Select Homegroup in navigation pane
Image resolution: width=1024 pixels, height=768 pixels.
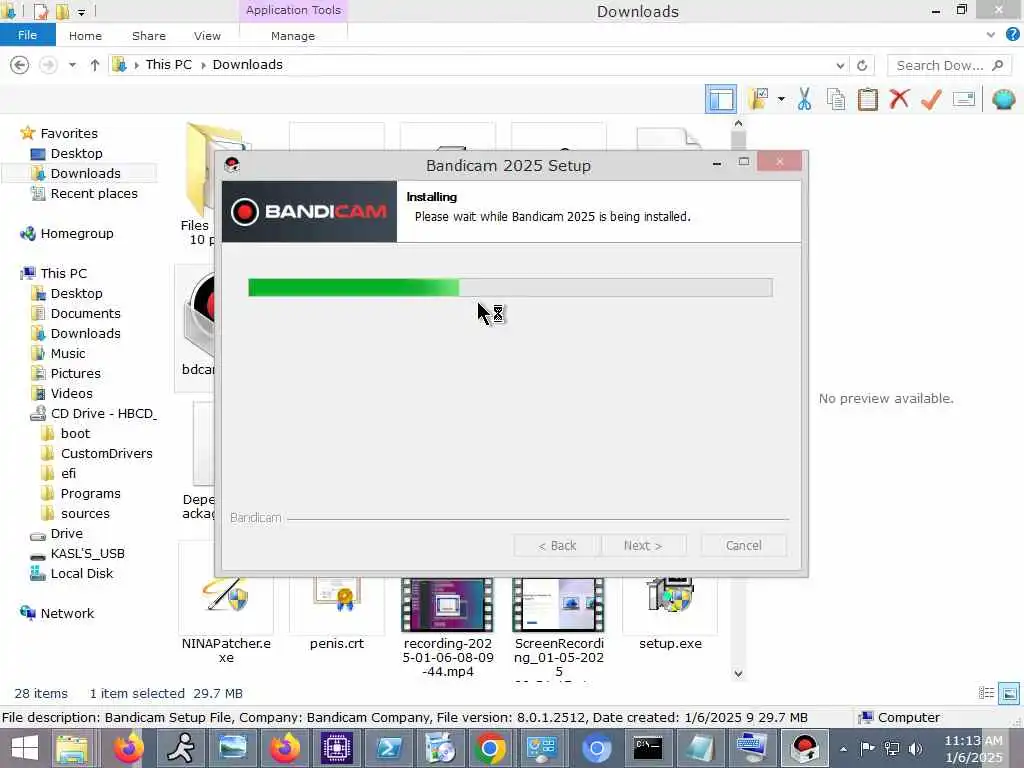[x=76, y=233]
